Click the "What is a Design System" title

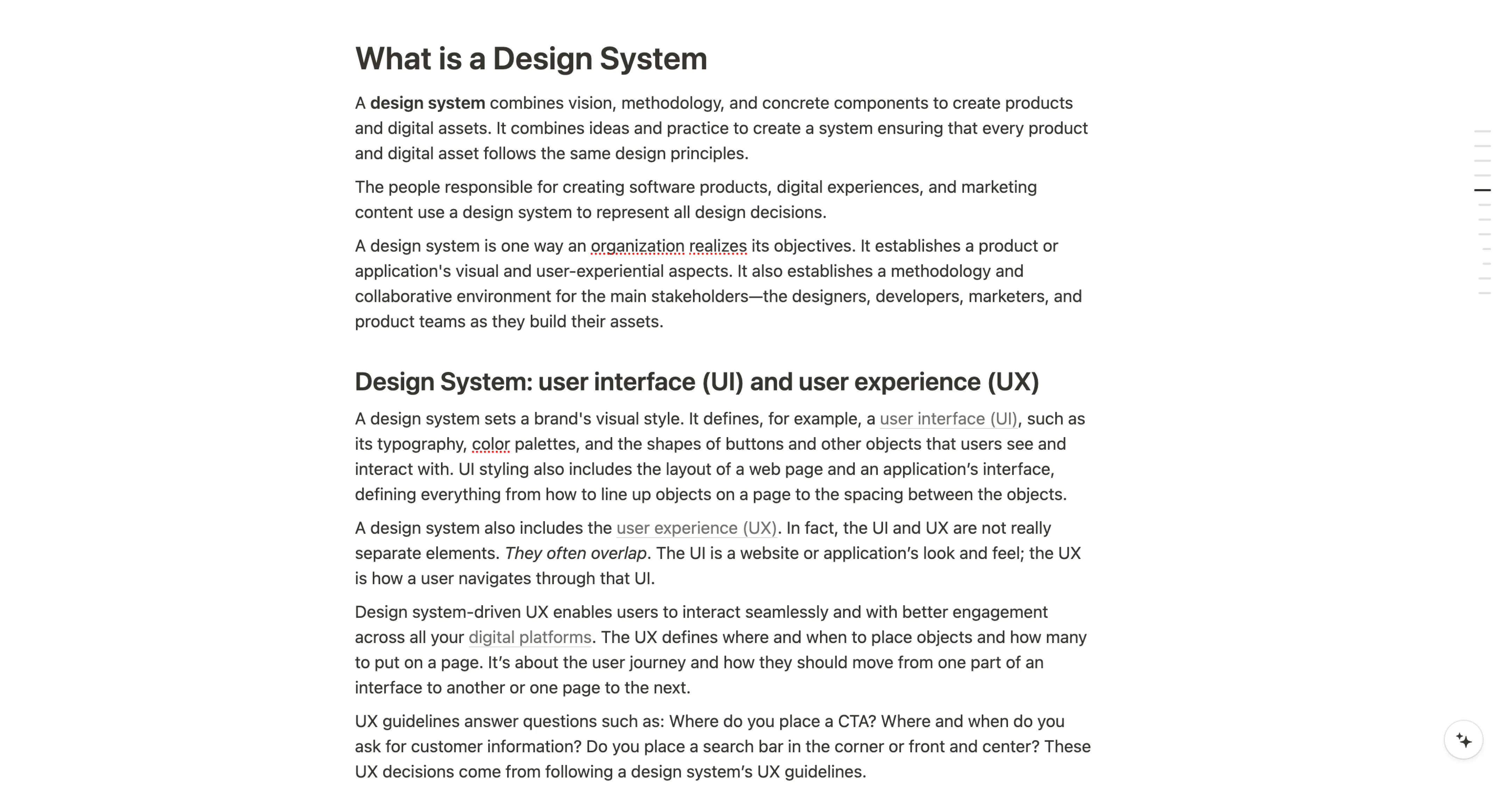[x=531, y=59]
